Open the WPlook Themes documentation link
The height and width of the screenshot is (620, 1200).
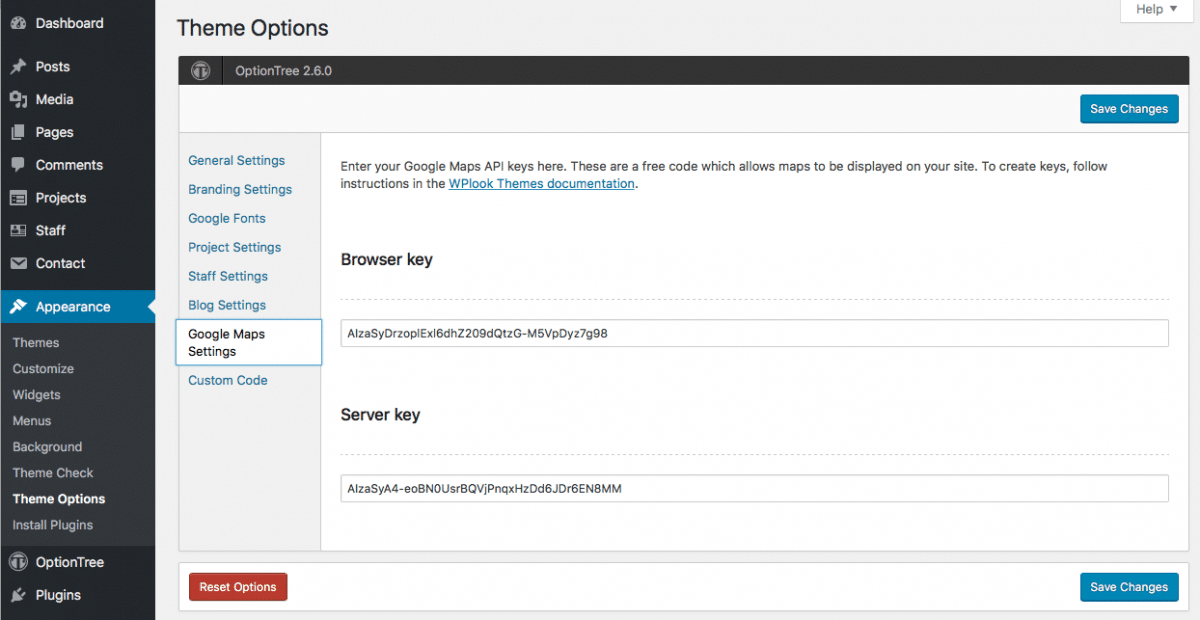[541, 183]
